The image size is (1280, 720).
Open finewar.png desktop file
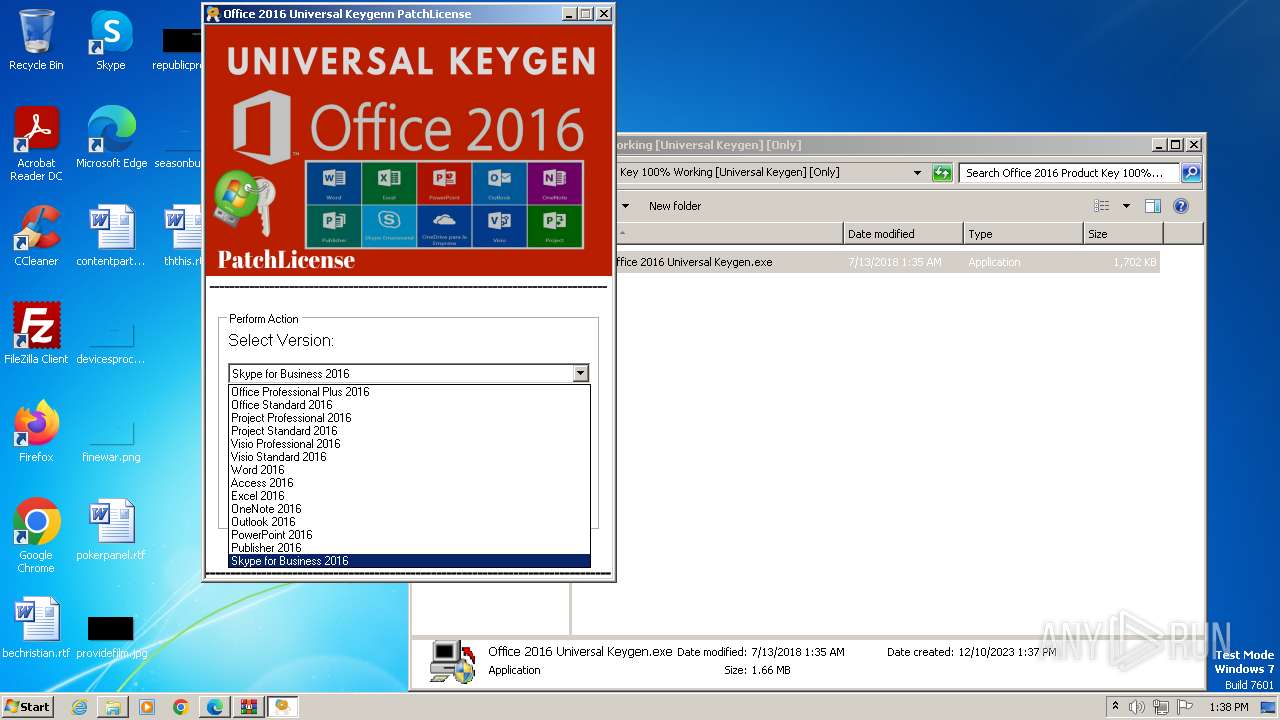click(111, 440)
